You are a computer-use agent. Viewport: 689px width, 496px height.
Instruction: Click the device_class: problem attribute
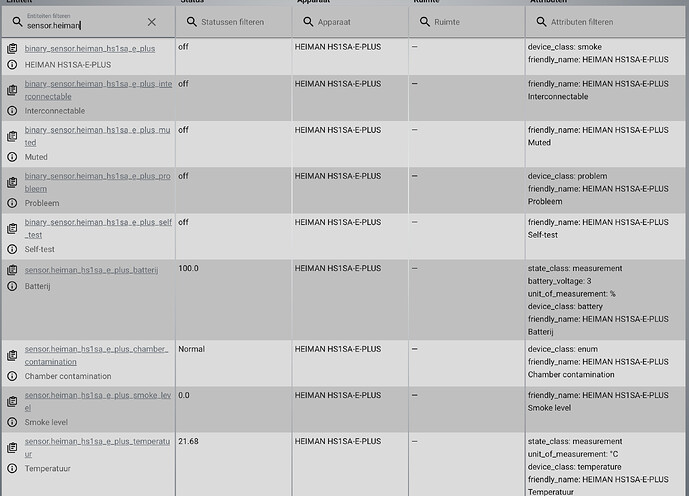pos(567,176)
